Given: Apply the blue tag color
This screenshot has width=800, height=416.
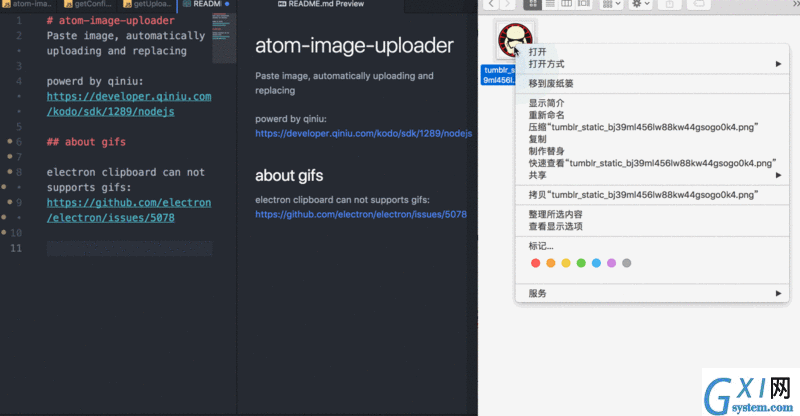Looking at the screenshot, I should pos(596,263).
